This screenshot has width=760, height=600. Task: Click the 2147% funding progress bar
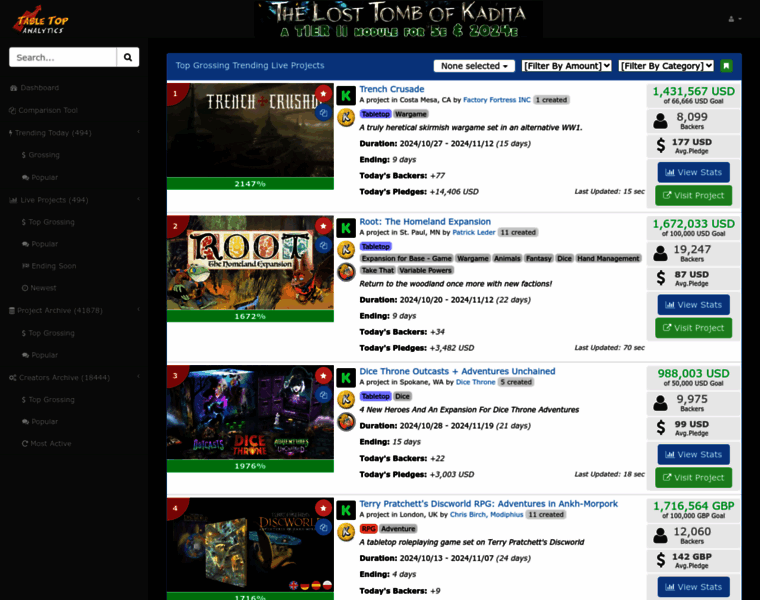coord(250,184)
